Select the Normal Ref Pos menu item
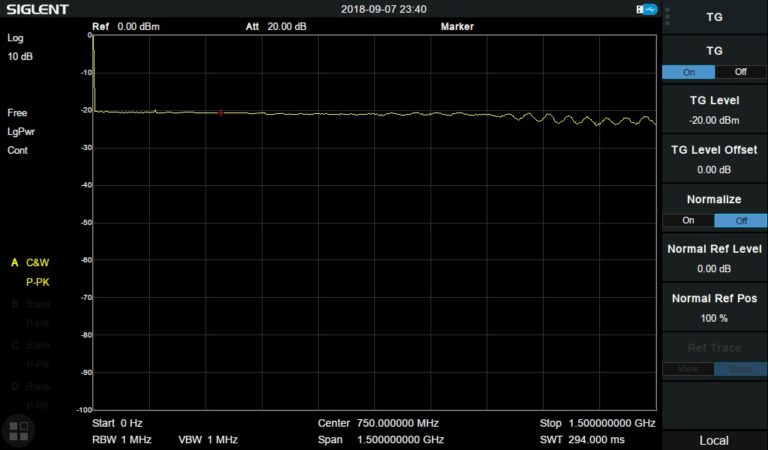Image resolution: width=768 pixels, height=450 pixels. pyautogui.click(x=714, y=307)
